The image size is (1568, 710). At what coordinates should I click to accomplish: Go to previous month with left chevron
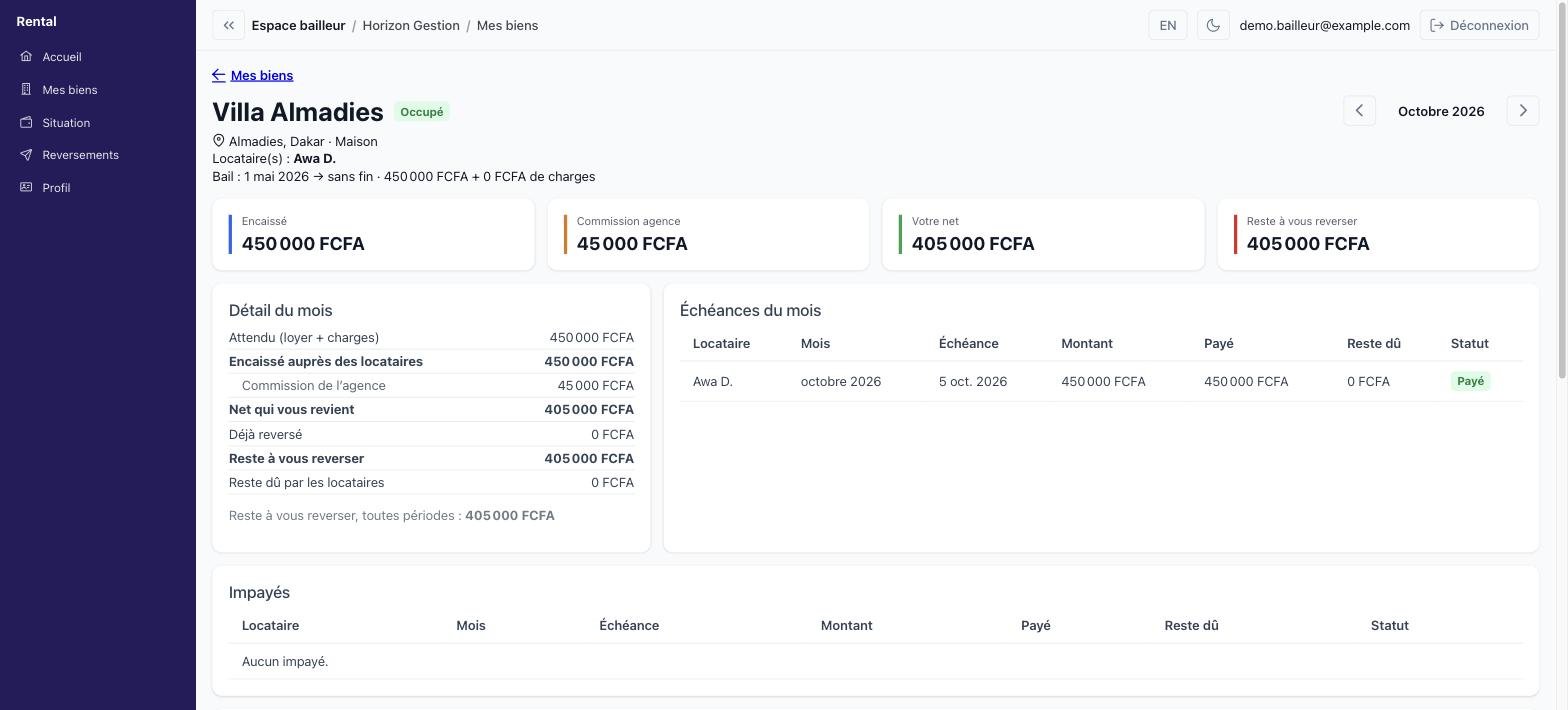point(1359,111)
